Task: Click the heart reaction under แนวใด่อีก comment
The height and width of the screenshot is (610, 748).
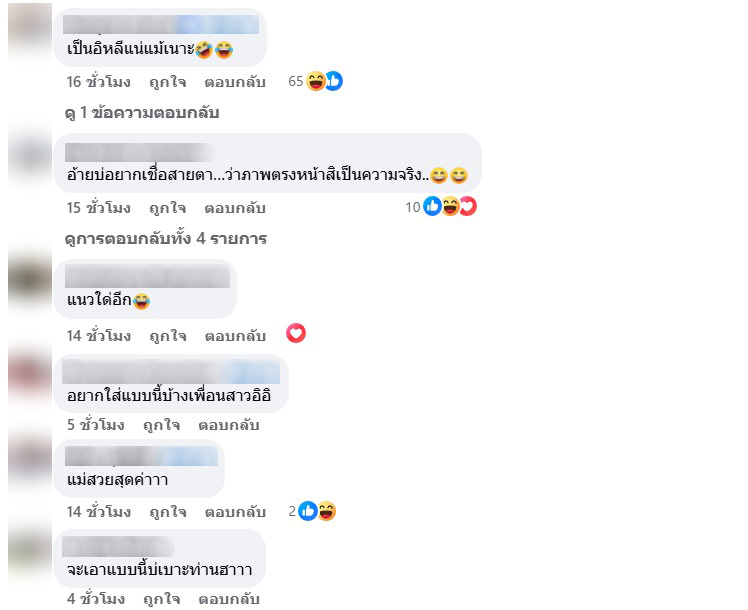Action: coord(296,333)
